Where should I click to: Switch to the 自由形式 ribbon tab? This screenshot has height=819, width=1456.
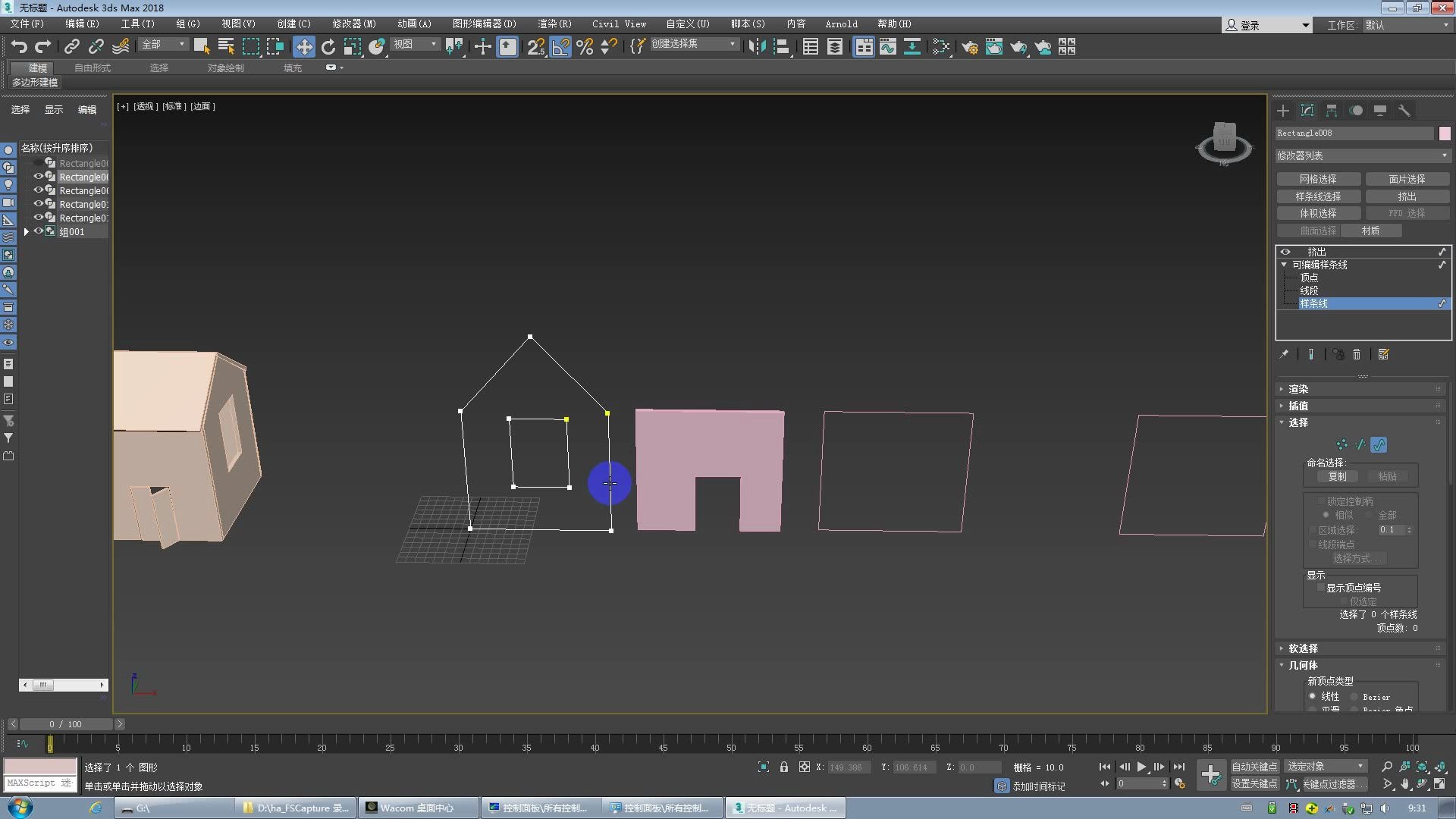point(91,67)
